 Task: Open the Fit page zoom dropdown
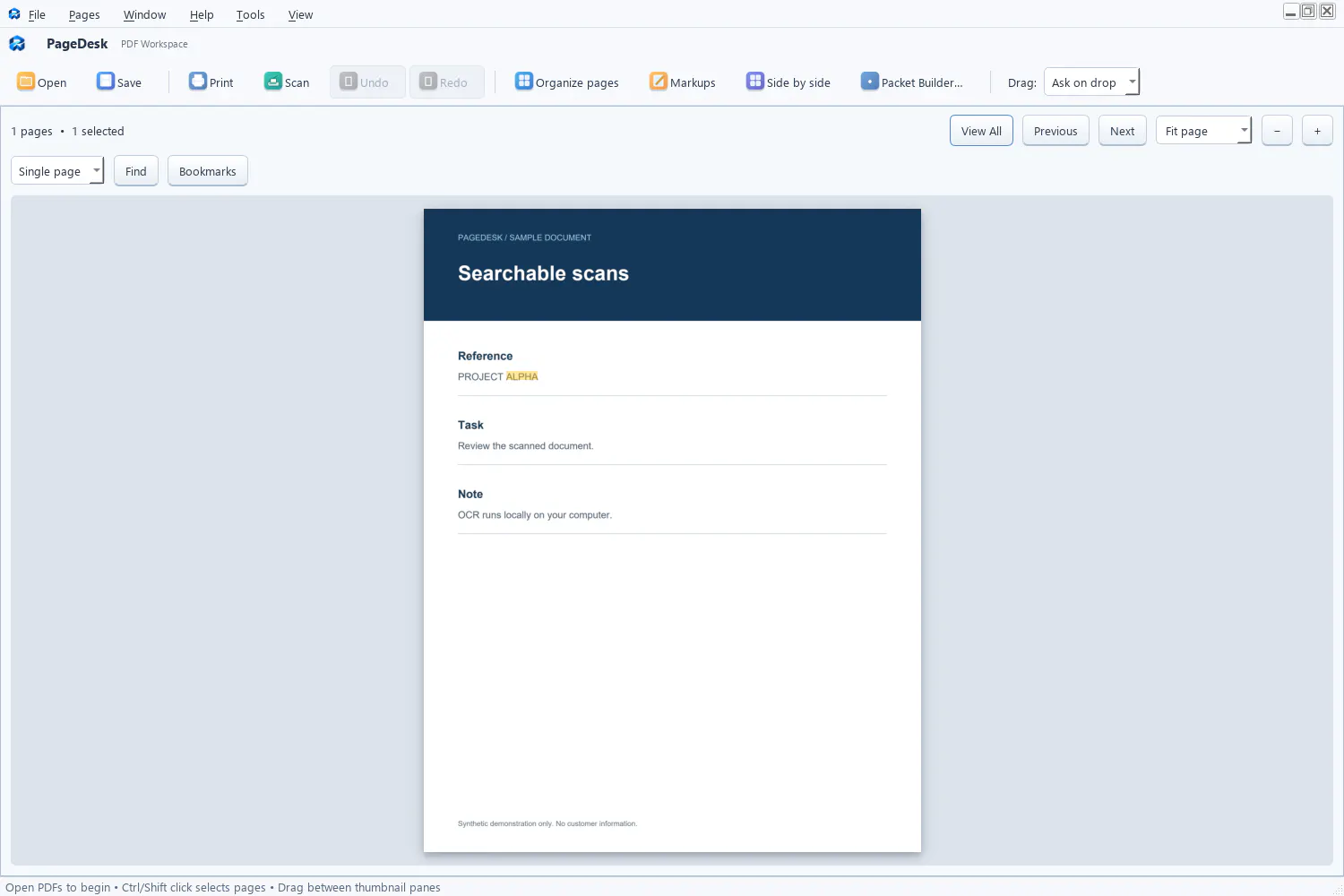[1203, 131]
